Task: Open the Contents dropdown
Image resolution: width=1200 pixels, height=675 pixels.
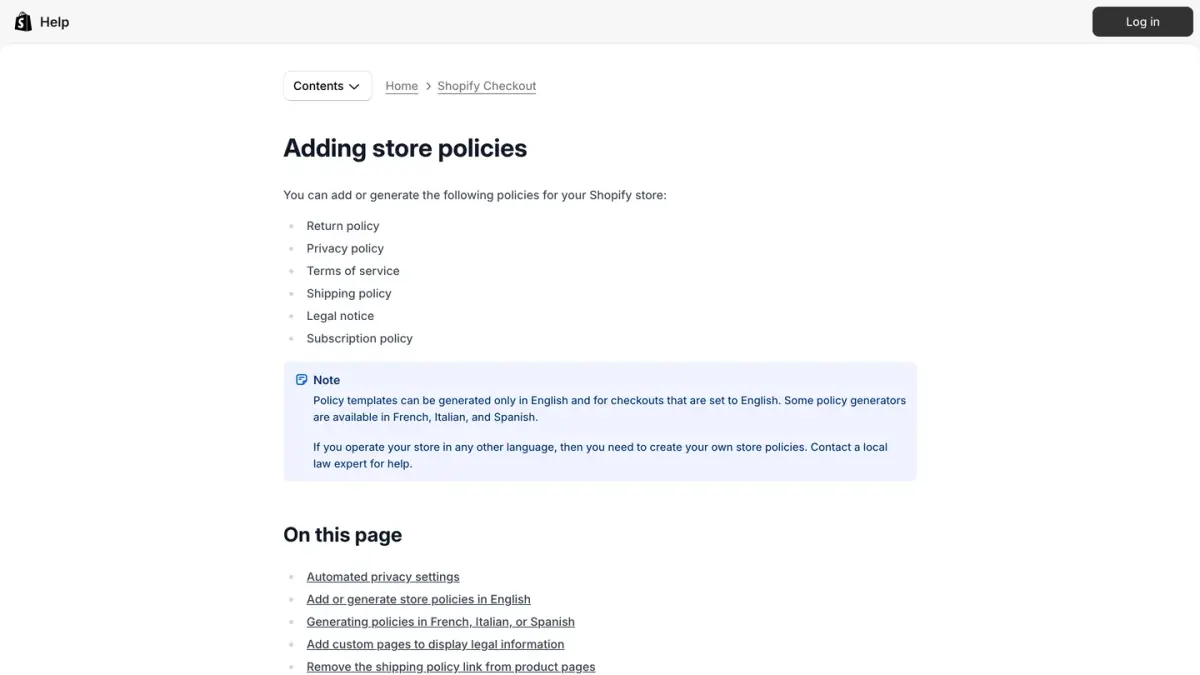Action: (327, 86)
